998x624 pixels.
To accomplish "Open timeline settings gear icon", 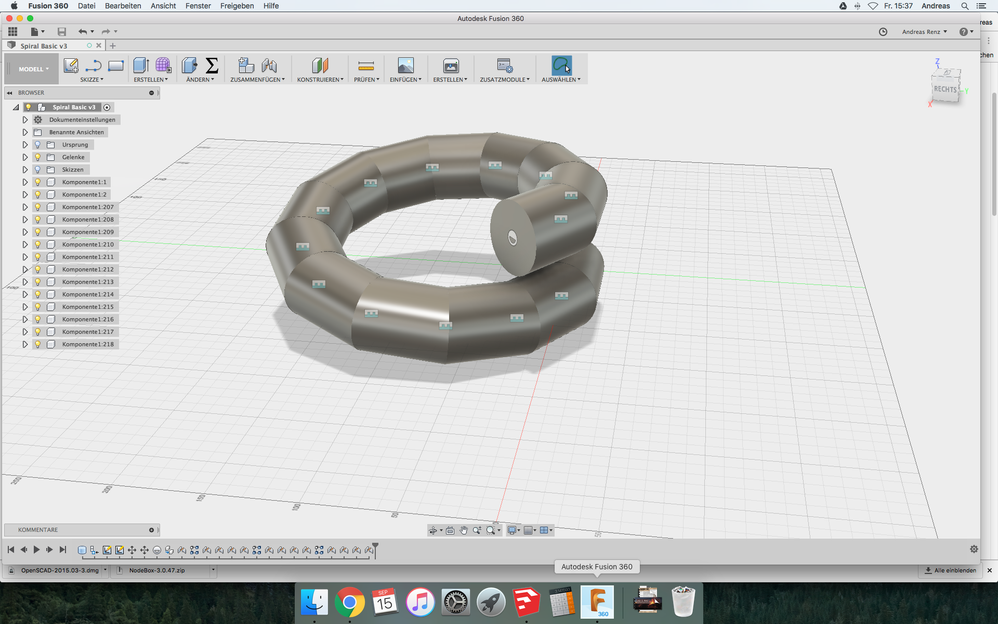I will pyautogui.click(x=974, y=549).
